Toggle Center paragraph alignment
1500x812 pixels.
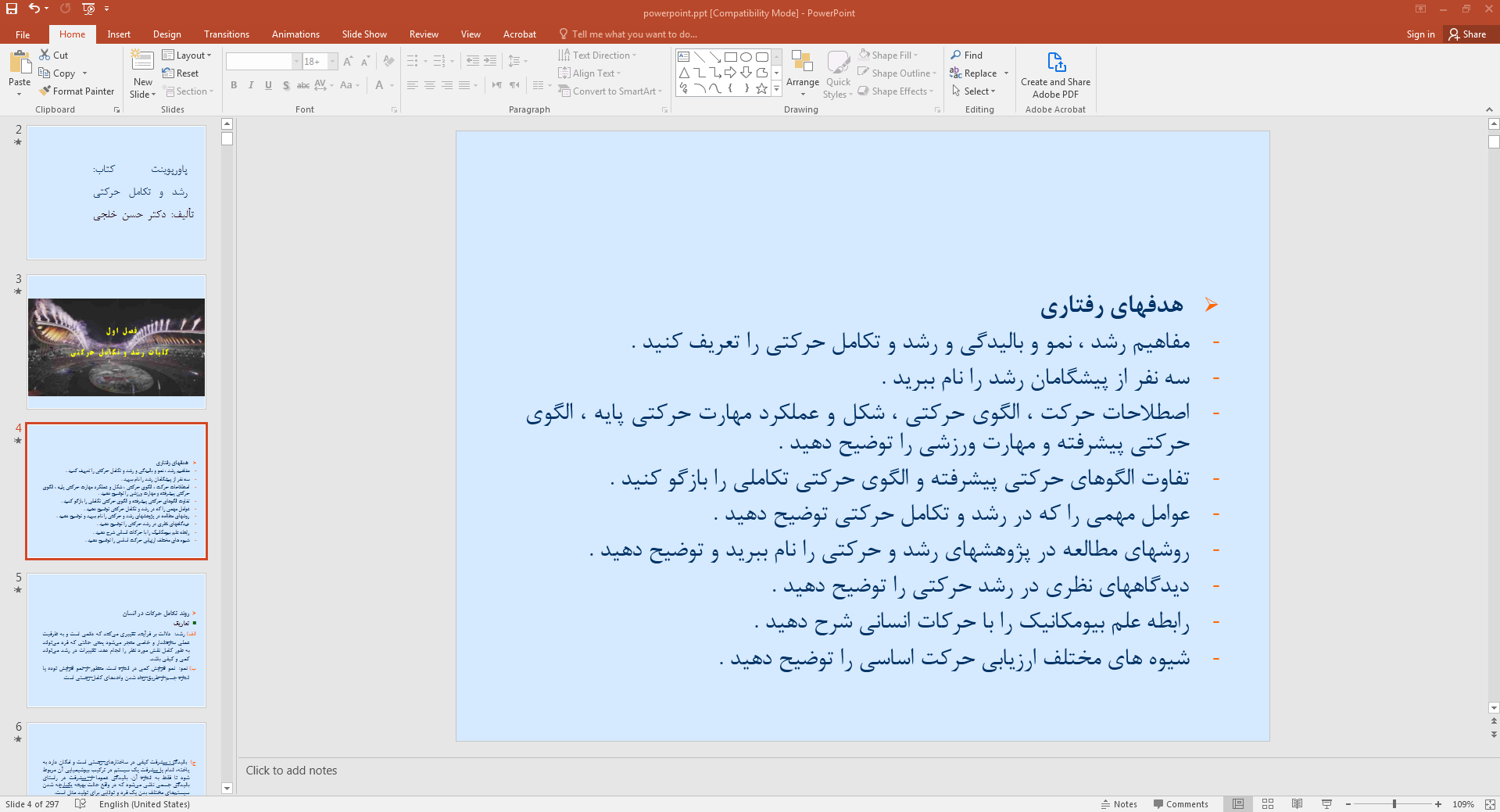pos(430,85)
